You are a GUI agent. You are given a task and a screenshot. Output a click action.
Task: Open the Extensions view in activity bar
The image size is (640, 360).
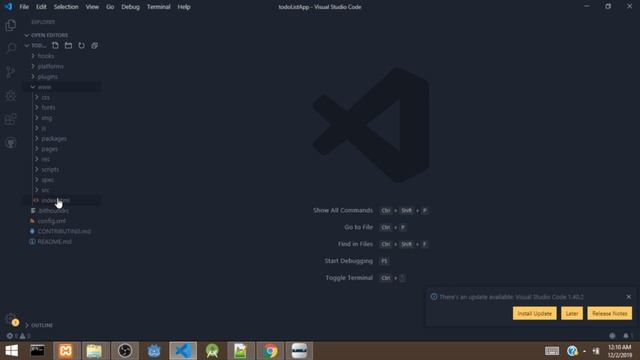[x=11, y=119]
